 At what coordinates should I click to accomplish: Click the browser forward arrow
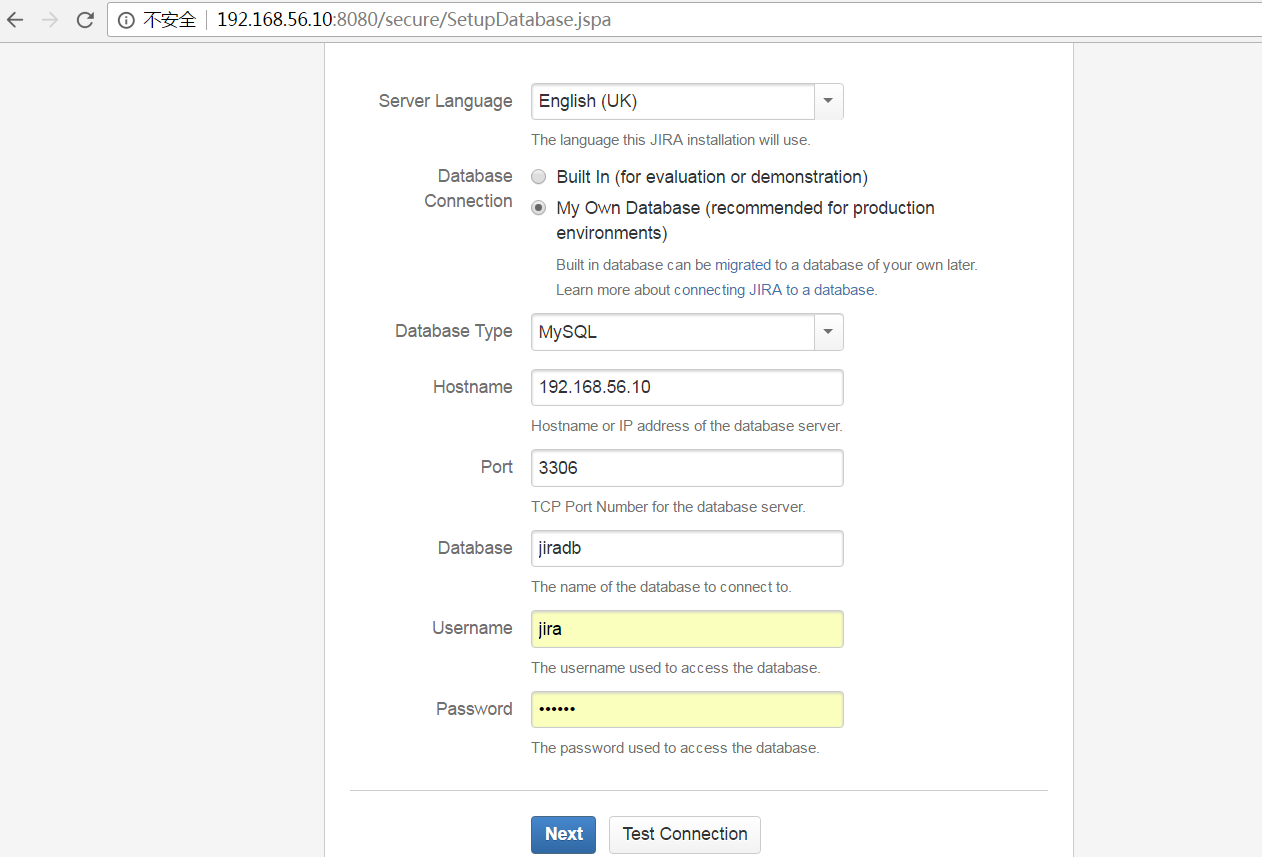coord(50,20)
